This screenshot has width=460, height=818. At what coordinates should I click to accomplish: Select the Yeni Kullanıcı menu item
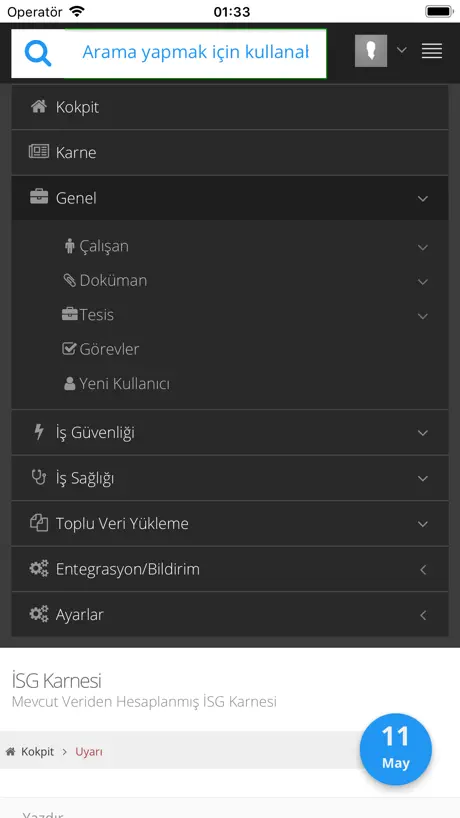pyautogui.click(x=116, y=384)
